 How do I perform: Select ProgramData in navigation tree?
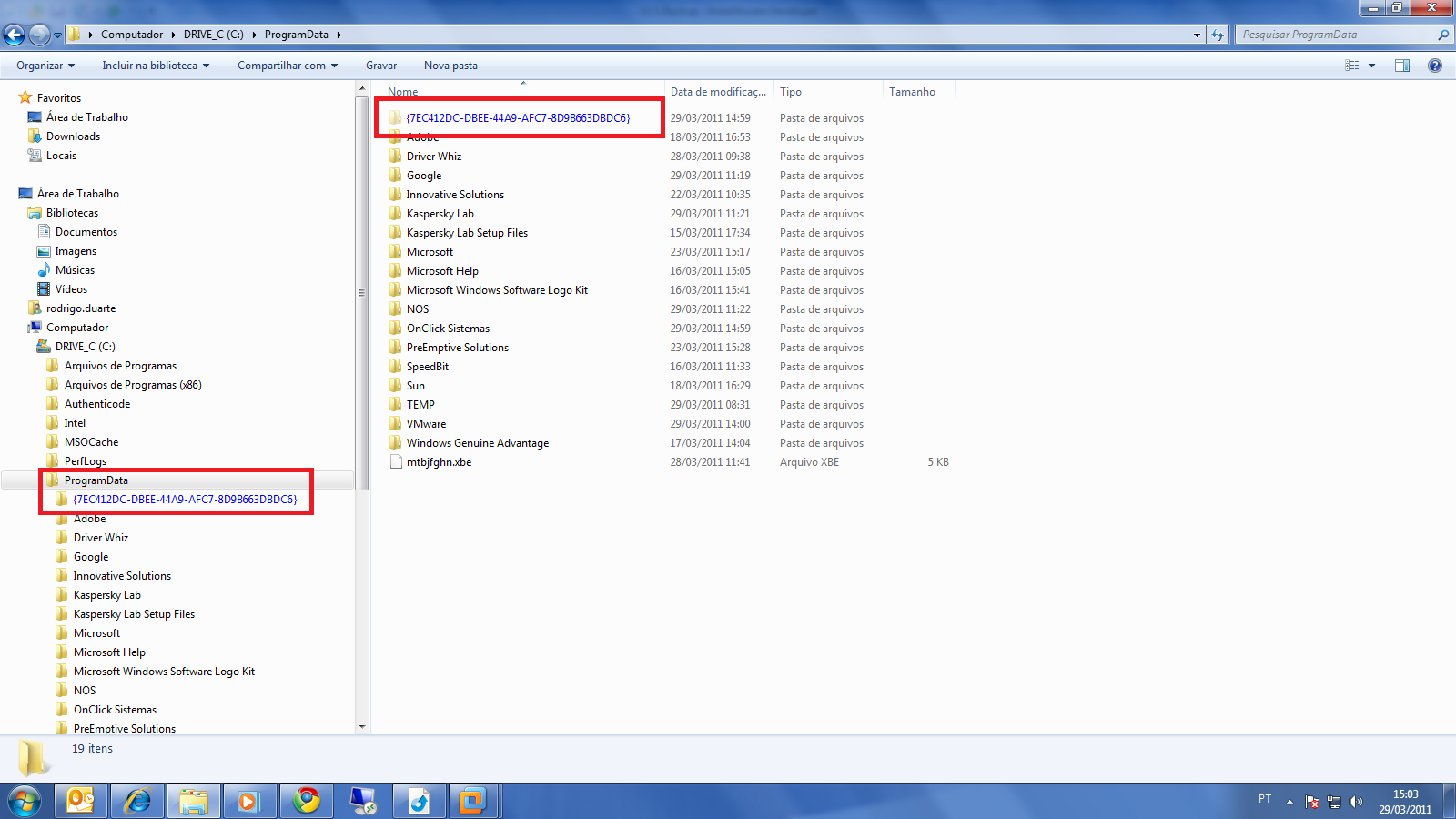96,480
